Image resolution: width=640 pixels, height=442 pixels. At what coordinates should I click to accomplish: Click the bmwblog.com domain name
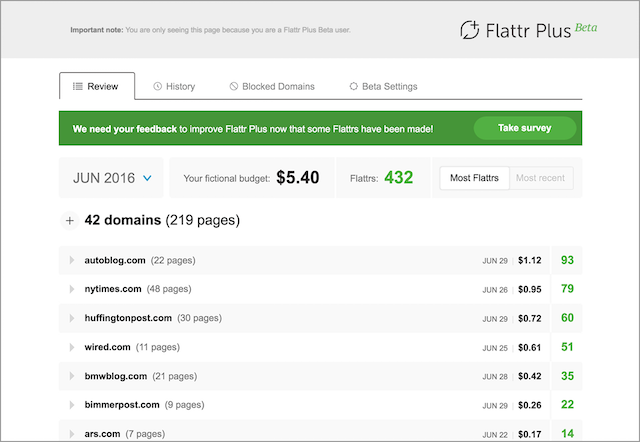tap(116, 376)
